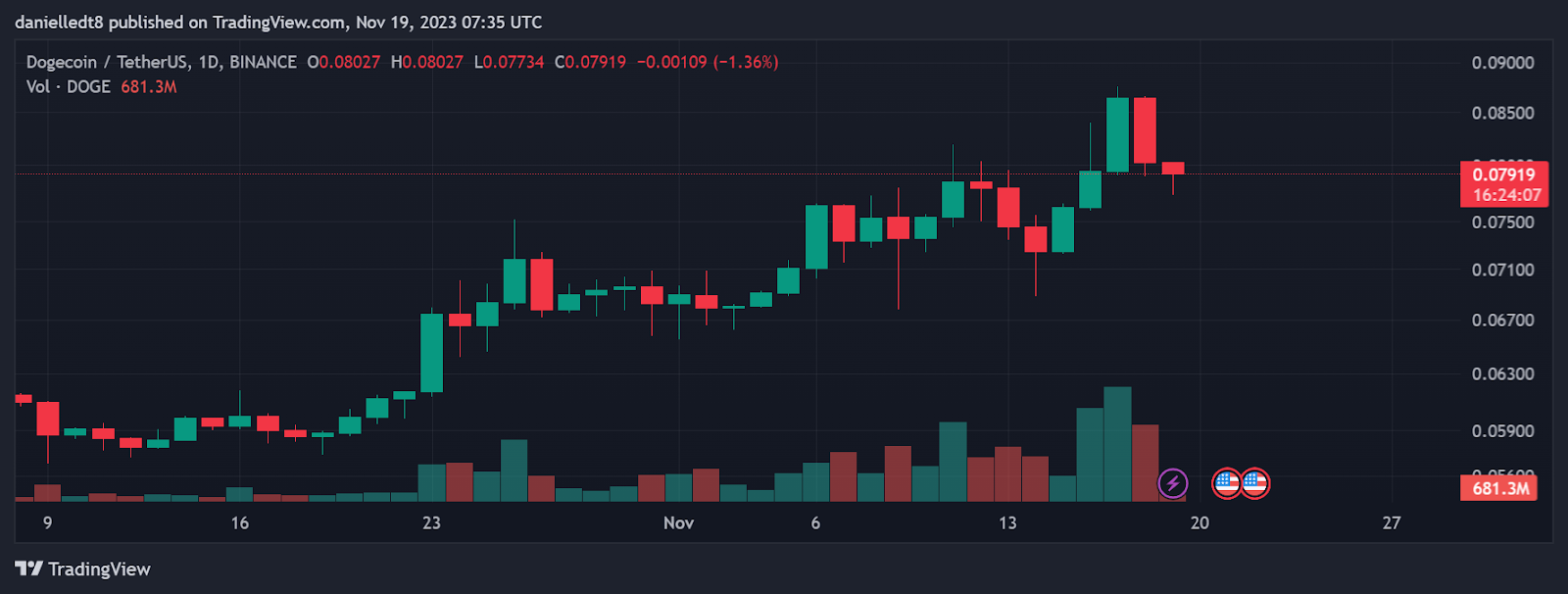The width and height of the screenshot is (1568, 594).
Task: Click the 23 date on the time axis
Action: tap(431, 523)
